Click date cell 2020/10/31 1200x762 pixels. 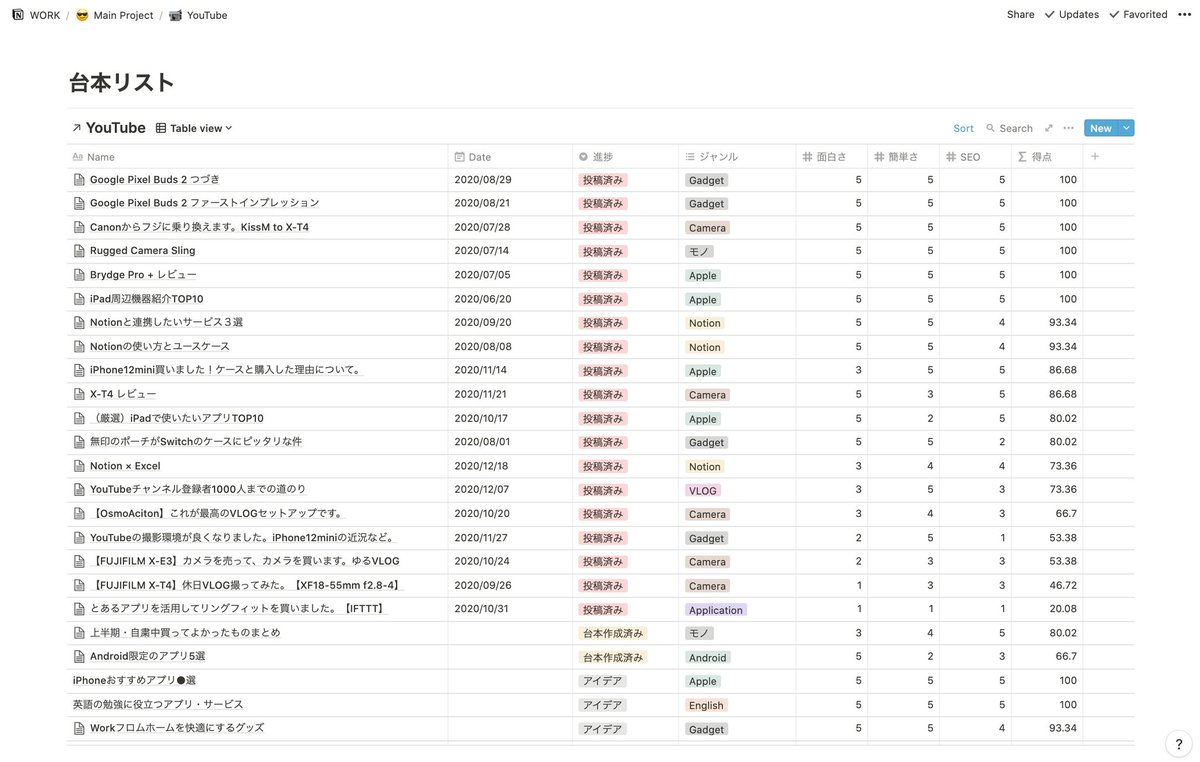[x=482, y=609]
